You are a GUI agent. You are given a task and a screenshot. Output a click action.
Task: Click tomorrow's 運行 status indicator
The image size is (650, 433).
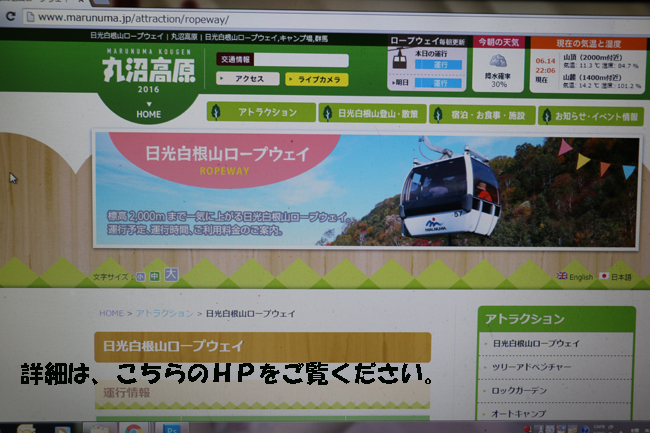439,83
